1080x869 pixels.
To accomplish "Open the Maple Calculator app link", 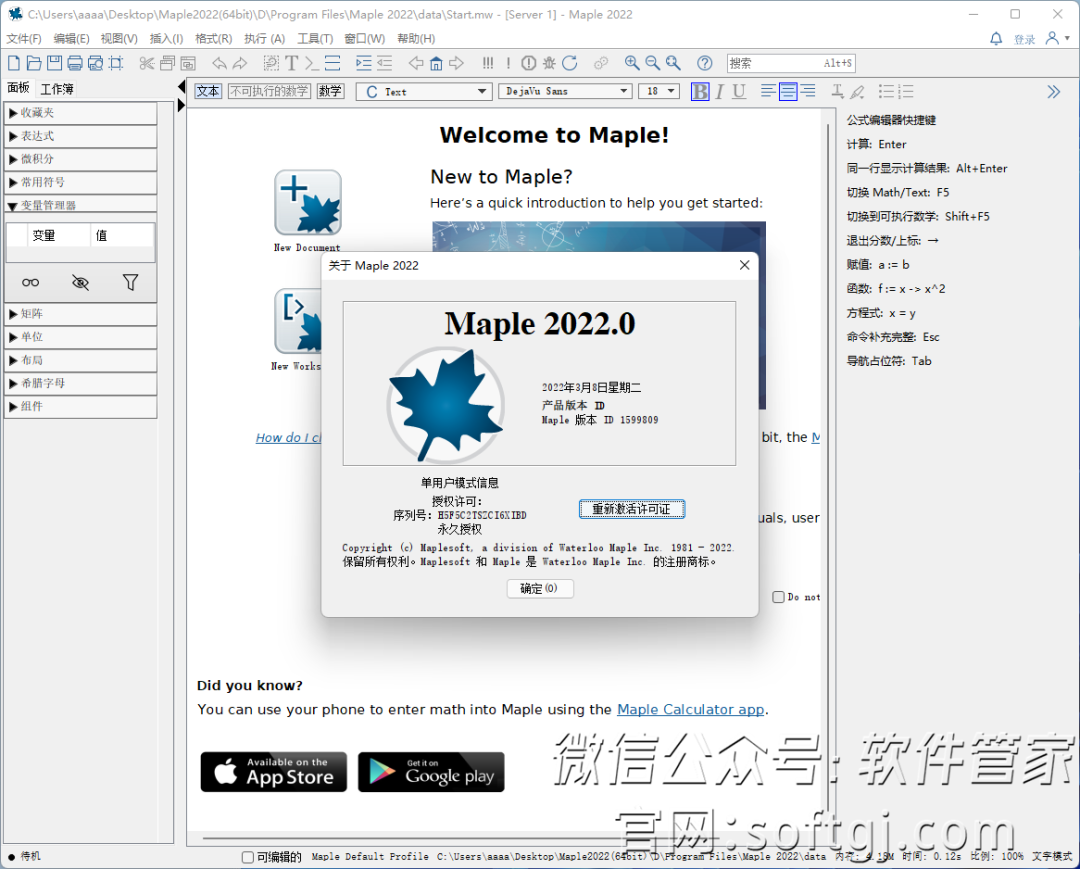I will pyautogui.click(x=691, y=709).
